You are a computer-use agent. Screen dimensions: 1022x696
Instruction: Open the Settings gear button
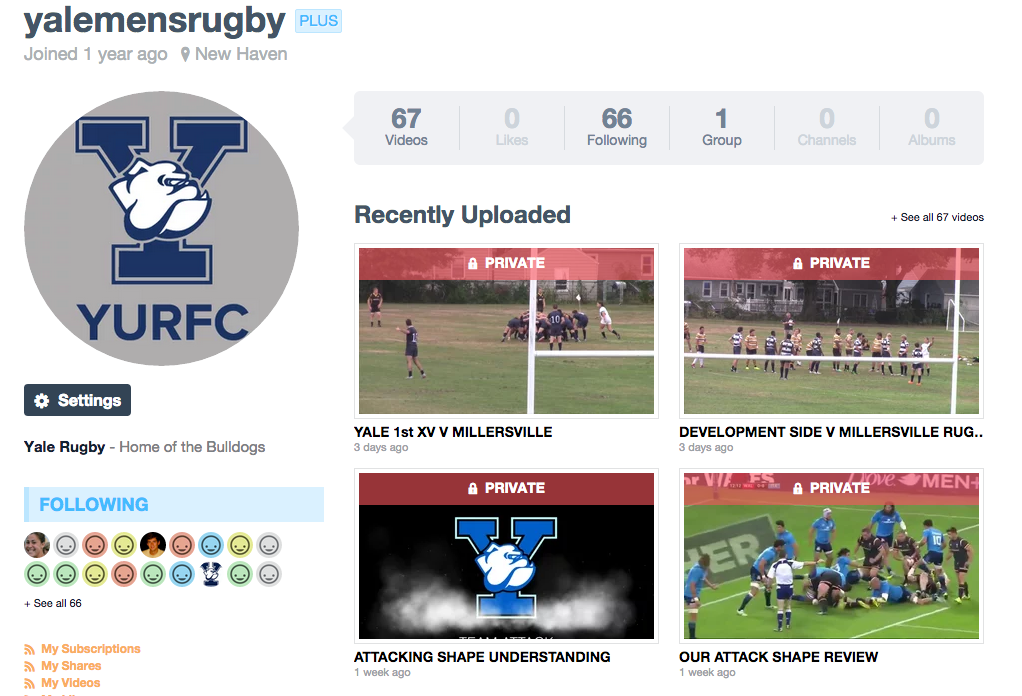(78, 400)
